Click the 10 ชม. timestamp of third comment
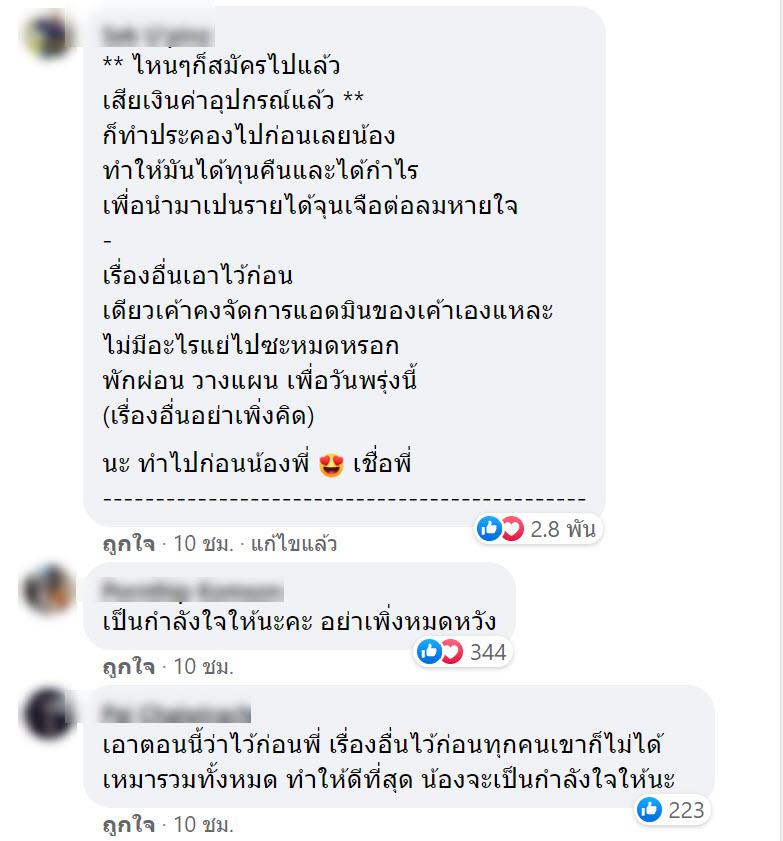The image size is (783, 841). click(204, 824)
